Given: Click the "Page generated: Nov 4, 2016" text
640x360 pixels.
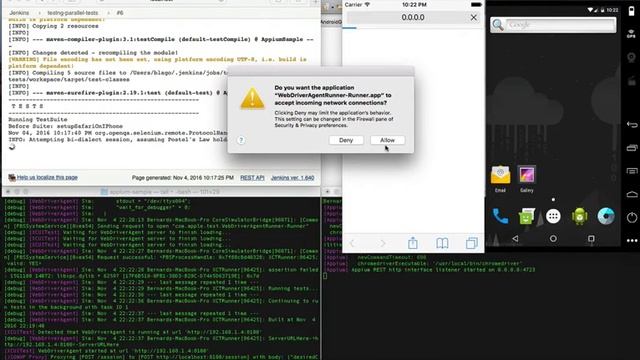Looking at the screenshot, I should coord(182,178).
